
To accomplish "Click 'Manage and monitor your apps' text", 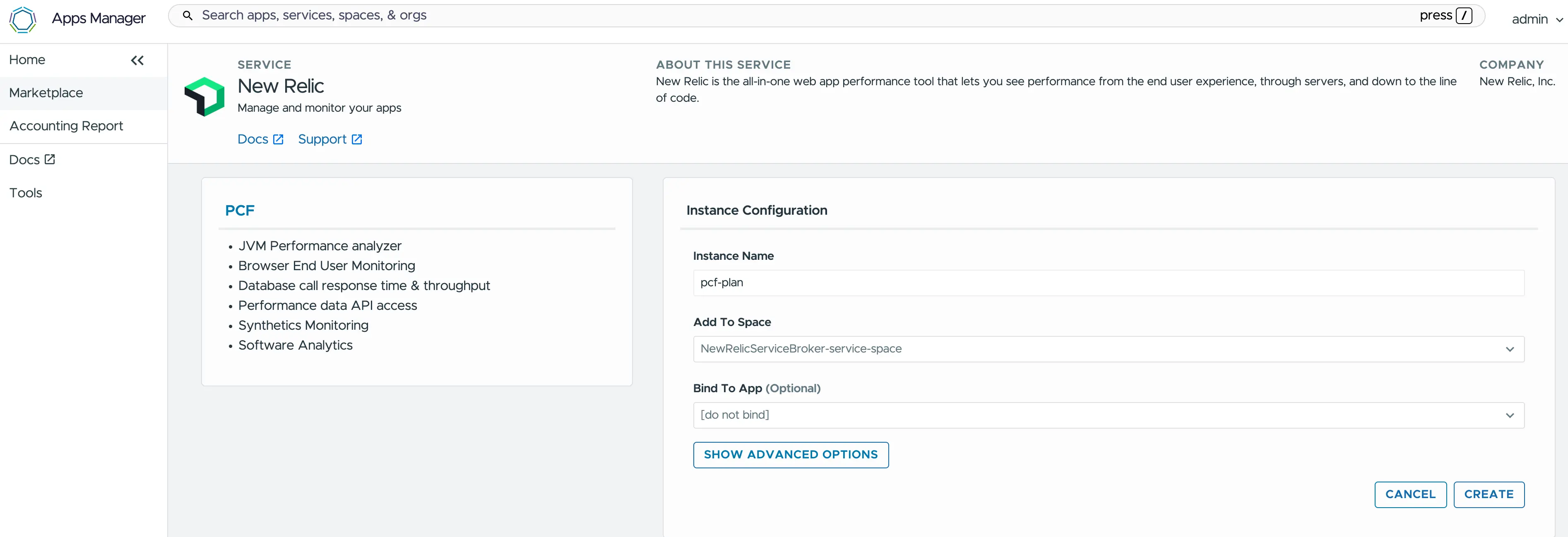I will point(319,108).
